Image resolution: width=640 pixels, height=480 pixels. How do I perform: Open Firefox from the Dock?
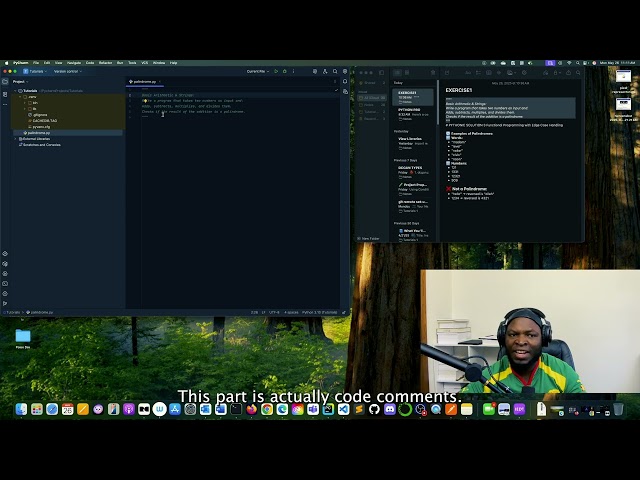(x=251, y=409)
